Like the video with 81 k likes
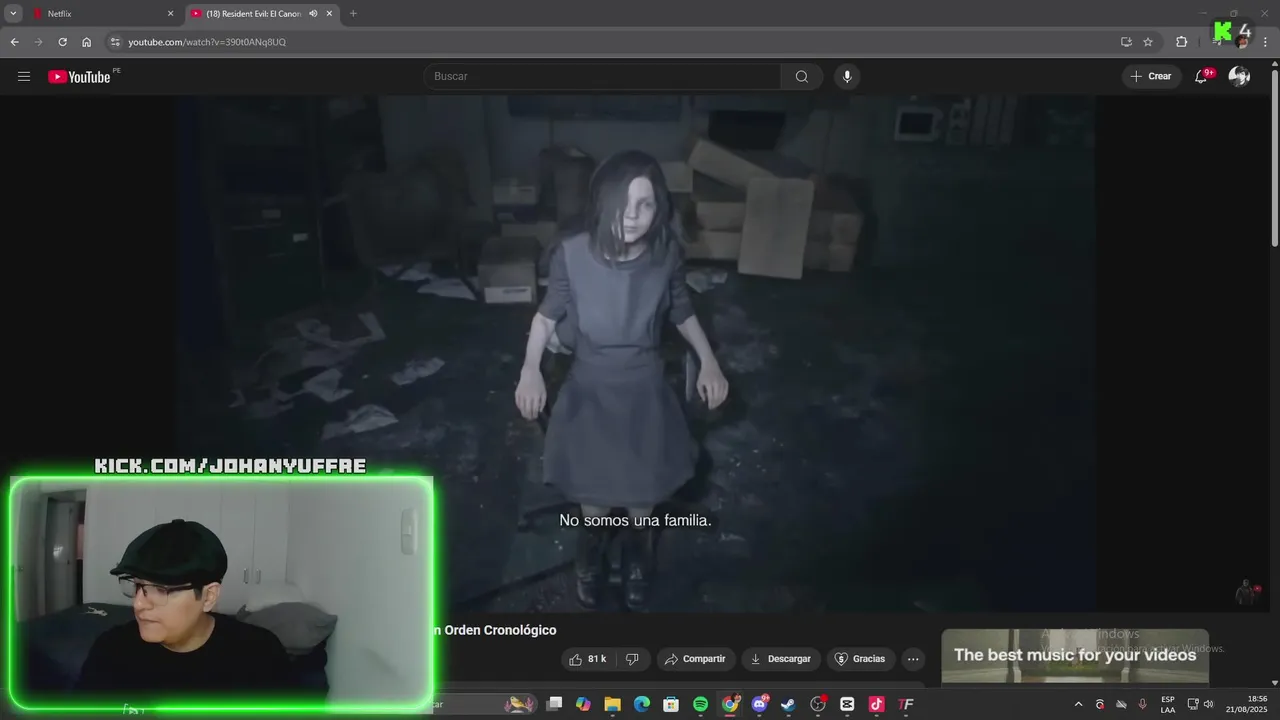Image resolution: width=1280 pixels, height=720 pixels. pyautogui.click(x=588, y=659)
